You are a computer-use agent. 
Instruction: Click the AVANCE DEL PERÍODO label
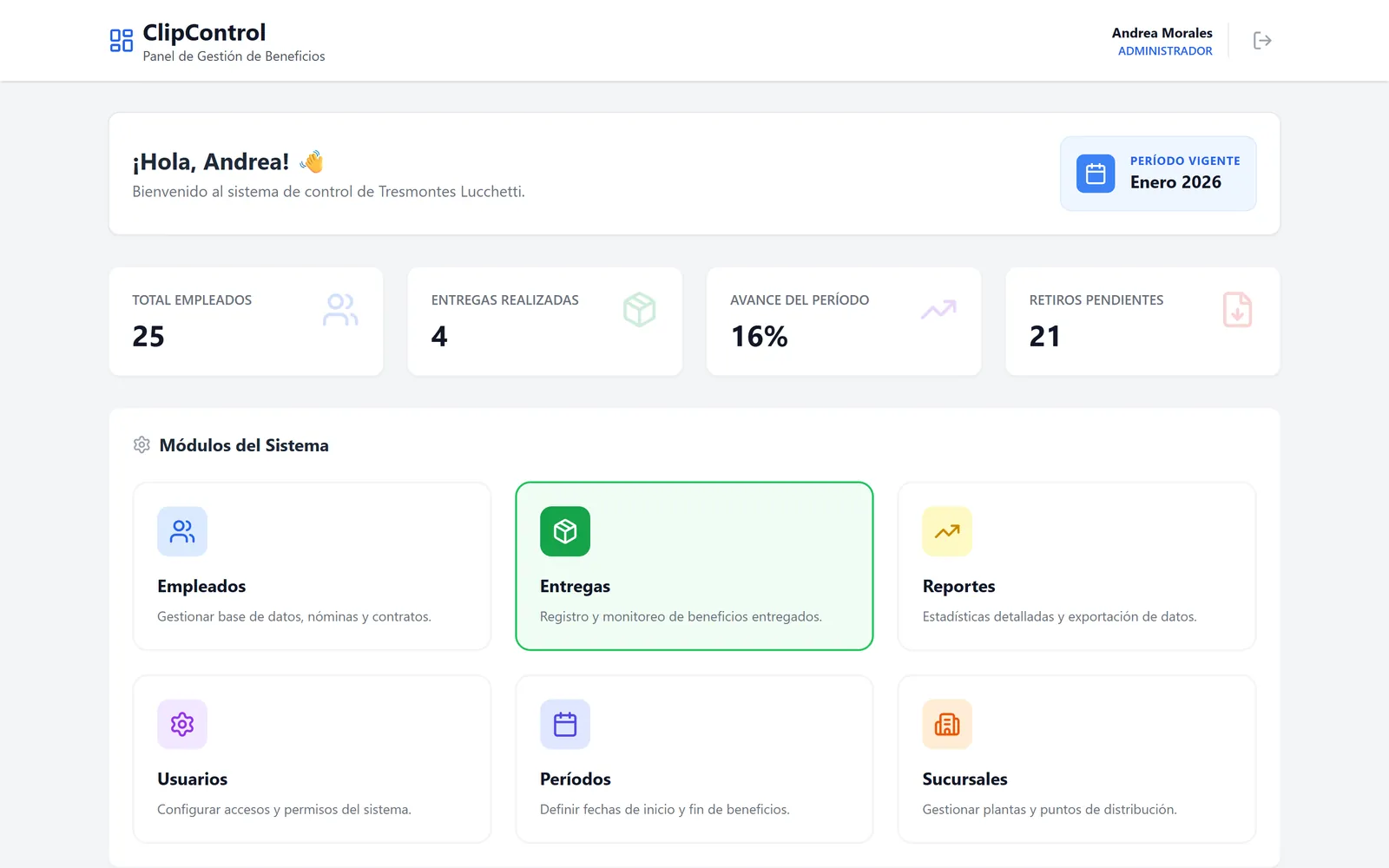(800, 300)
